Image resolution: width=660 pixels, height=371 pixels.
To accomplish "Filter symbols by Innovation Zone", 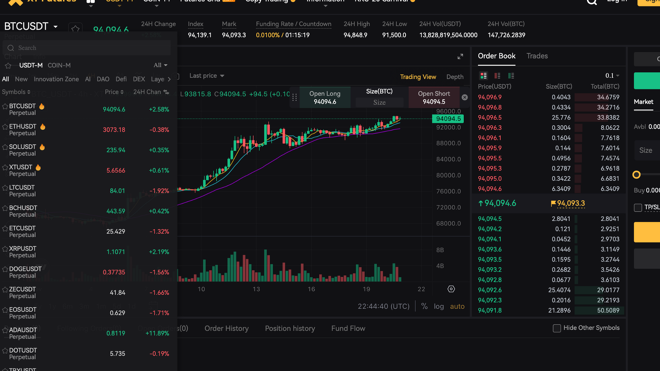I will 56,79.
